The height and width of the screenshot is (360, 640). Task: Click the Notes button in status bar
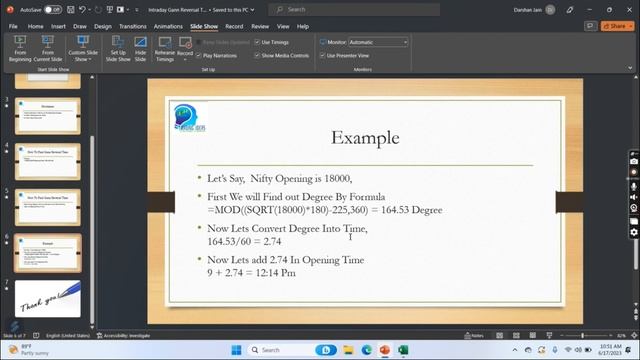(x=474, y=336)
